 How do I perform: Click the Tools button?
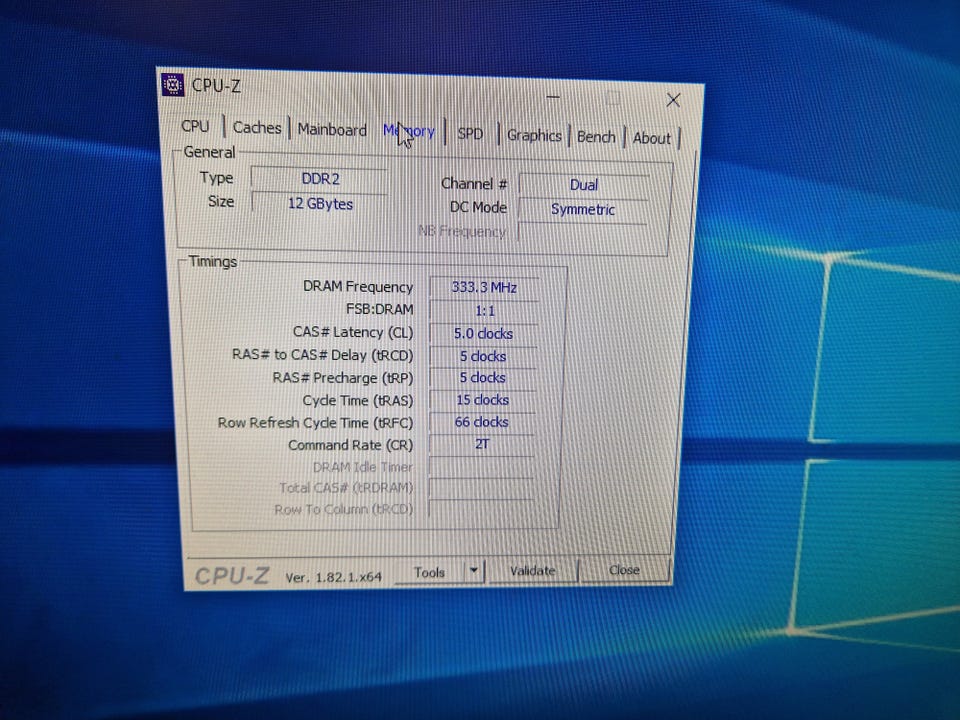429,572
